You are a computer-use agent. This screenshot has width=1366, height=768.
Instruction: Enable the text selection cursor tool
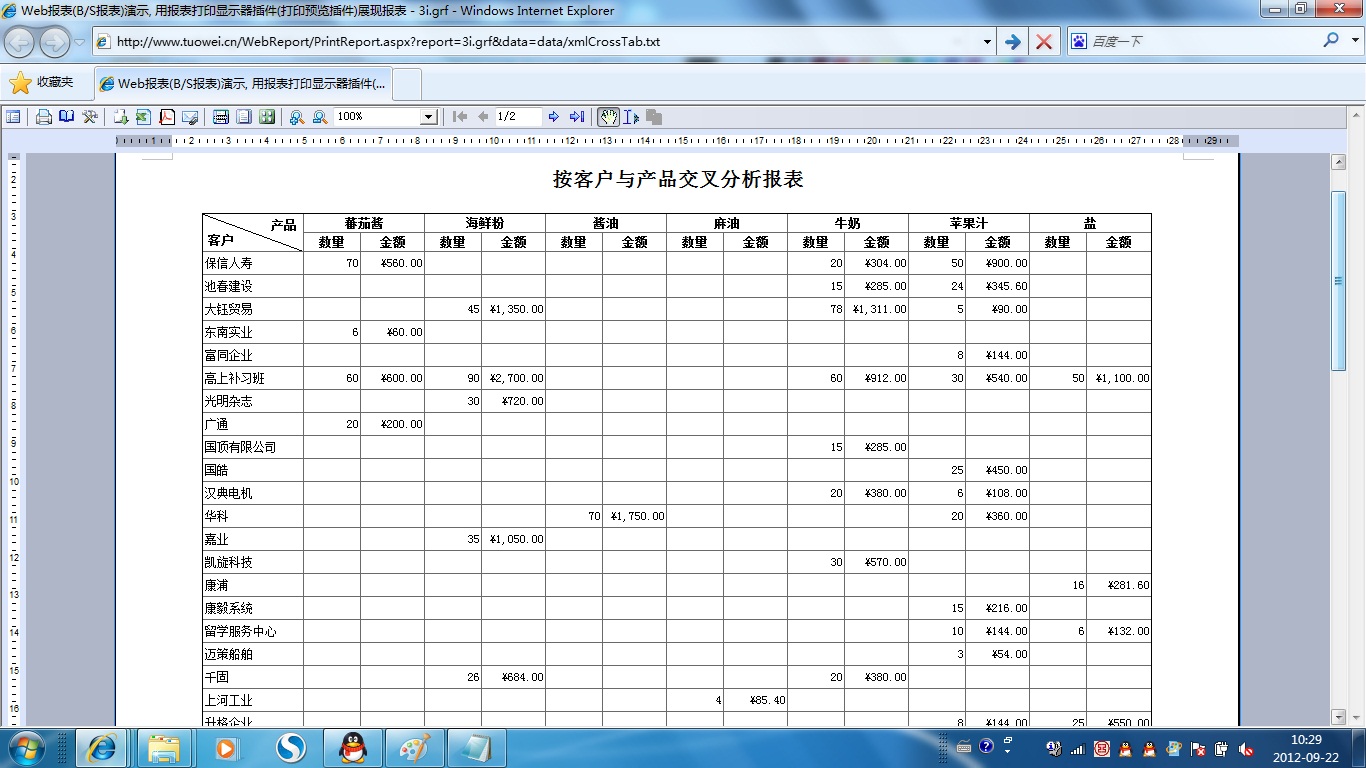[x=631, y=117]
